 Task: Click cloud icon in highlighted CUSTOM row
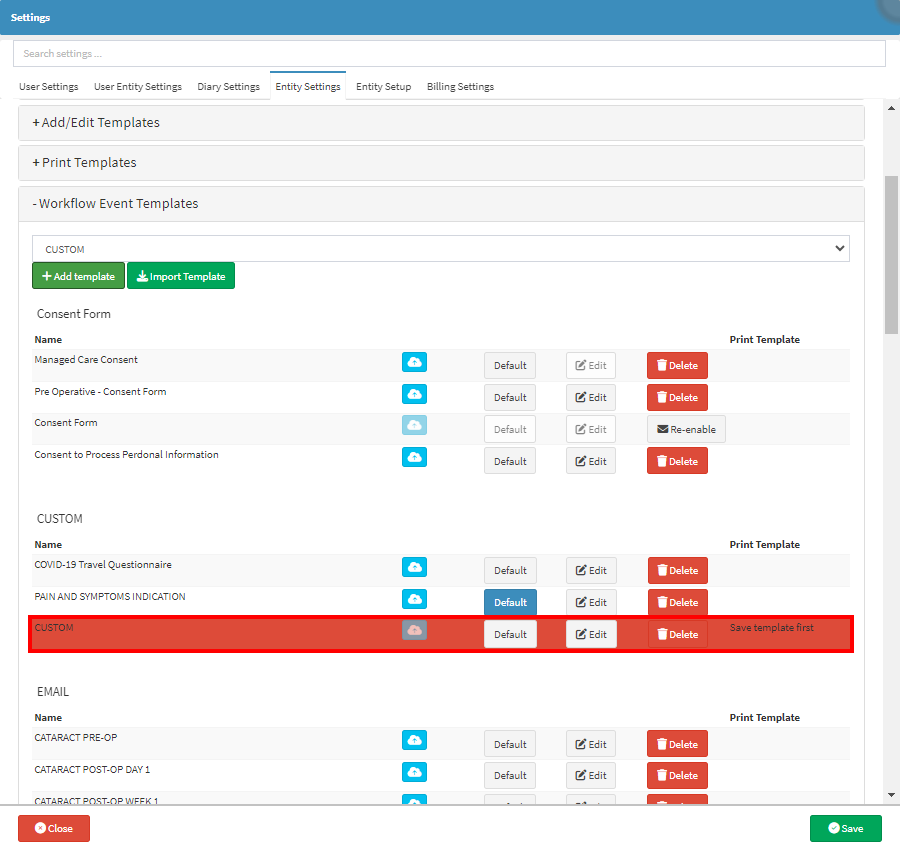point(414,631)
